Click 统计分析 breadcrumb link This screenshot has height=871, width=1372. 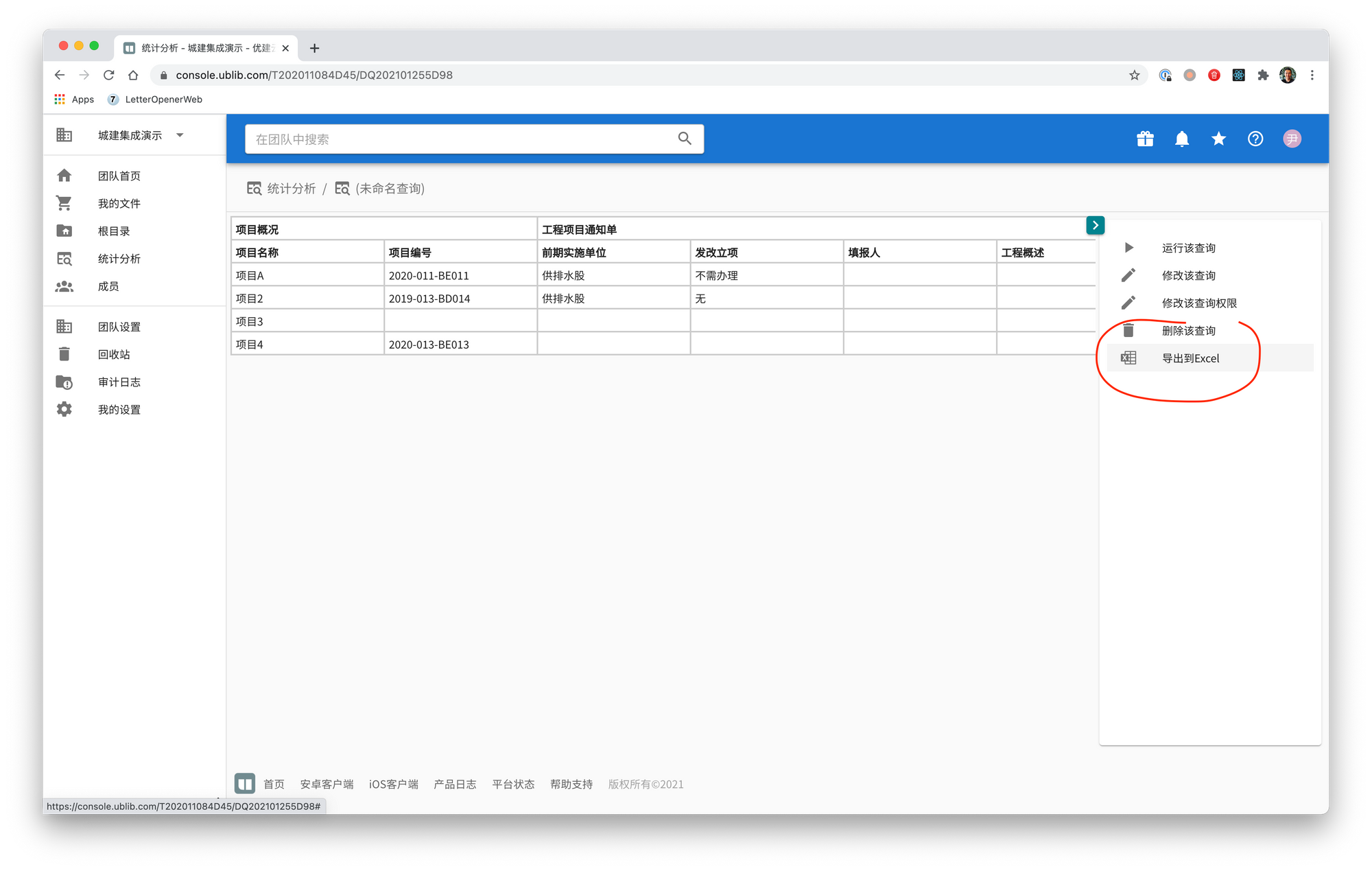click(x=291, y=189)
